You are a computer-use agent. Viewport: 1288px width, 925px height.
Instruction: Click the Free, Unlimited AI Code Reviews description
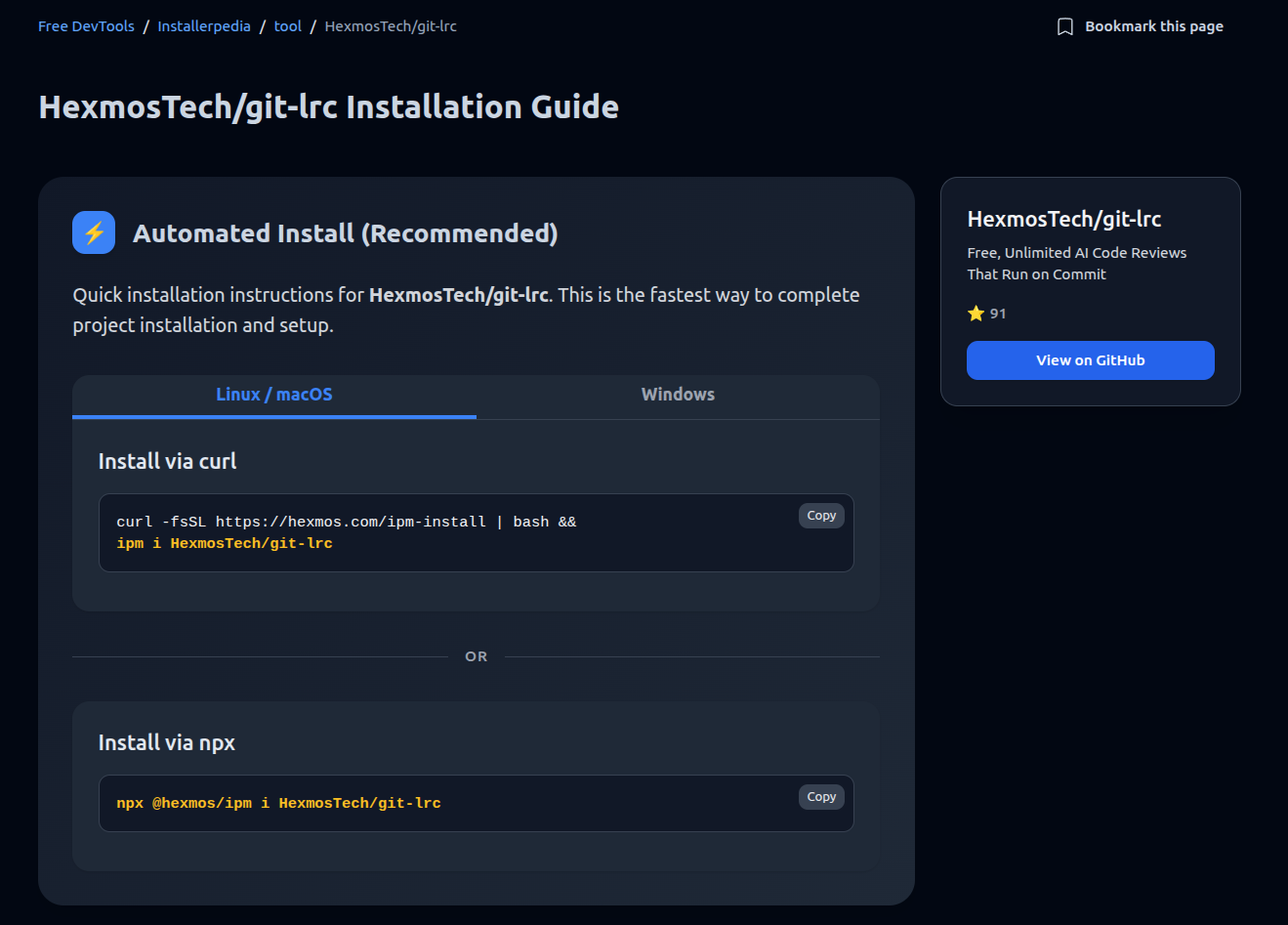1077,264
